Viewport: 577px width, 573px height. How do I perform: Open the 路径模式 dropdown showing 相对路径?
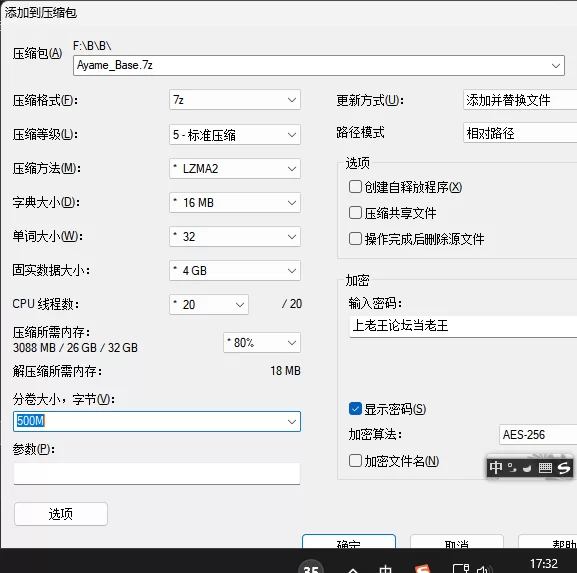coord(520,133)
